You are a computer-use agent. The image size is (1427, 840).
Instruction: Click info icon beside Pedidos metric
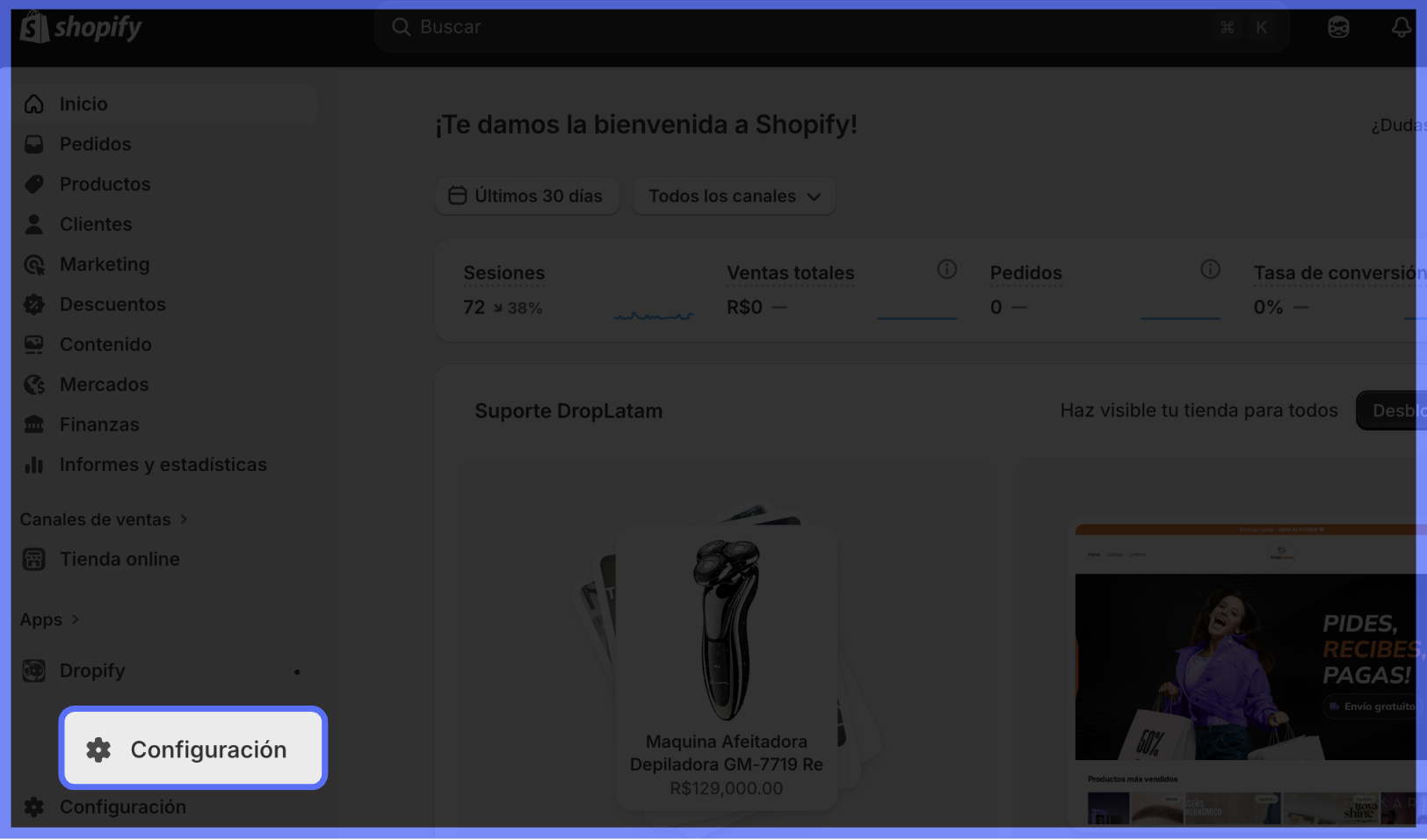pyautogui.click(x=1210, y=270)
